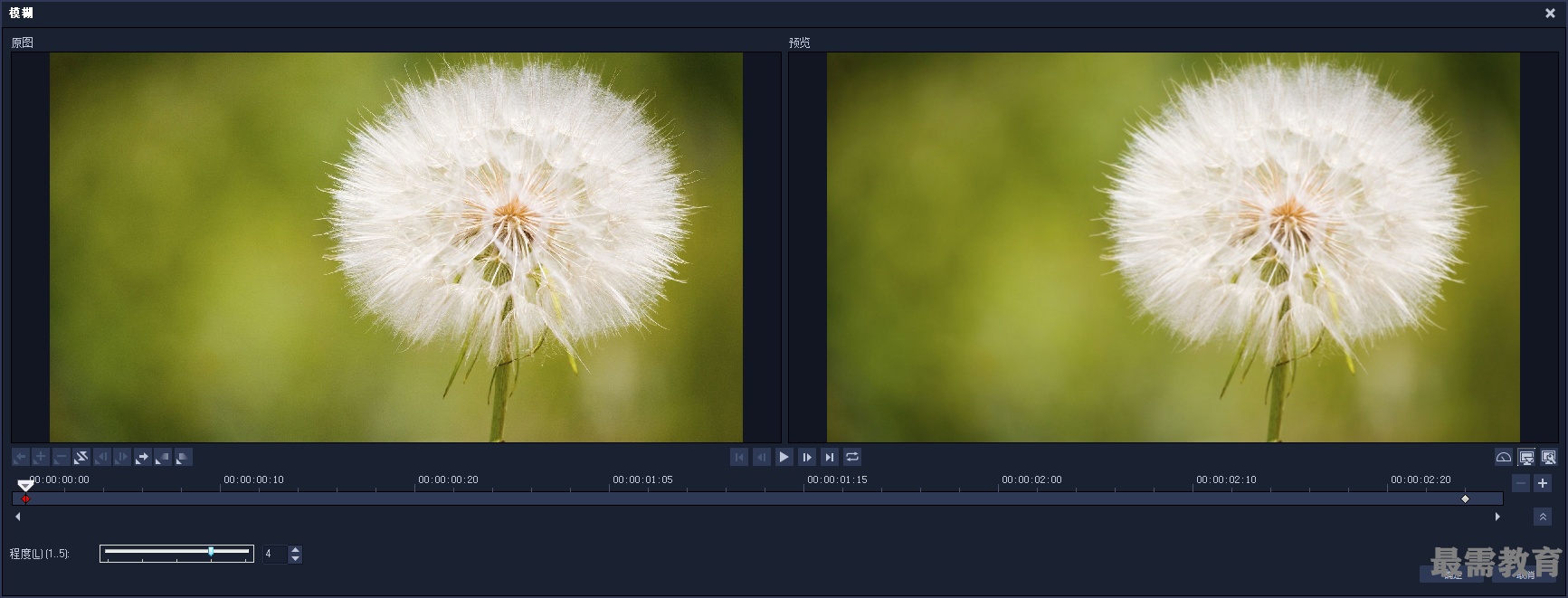The image size is (1568, 598).
Task: Click the original dandelion image pane
Action: pyautogui.click(x=396, y=247)
